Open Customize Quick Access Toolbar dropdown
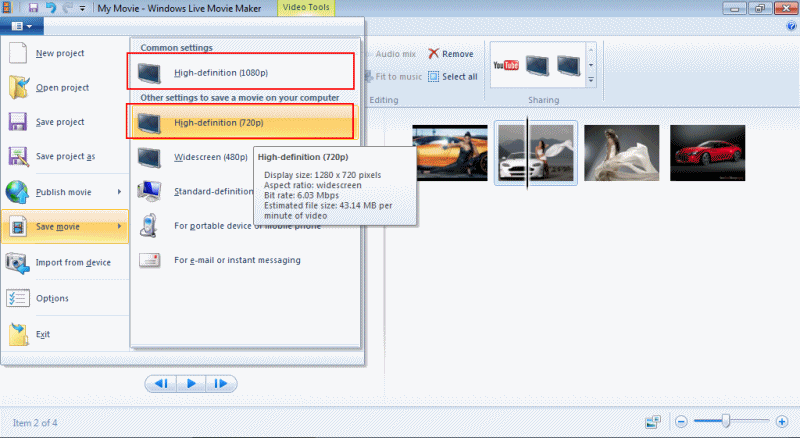 tap(82, 9)
